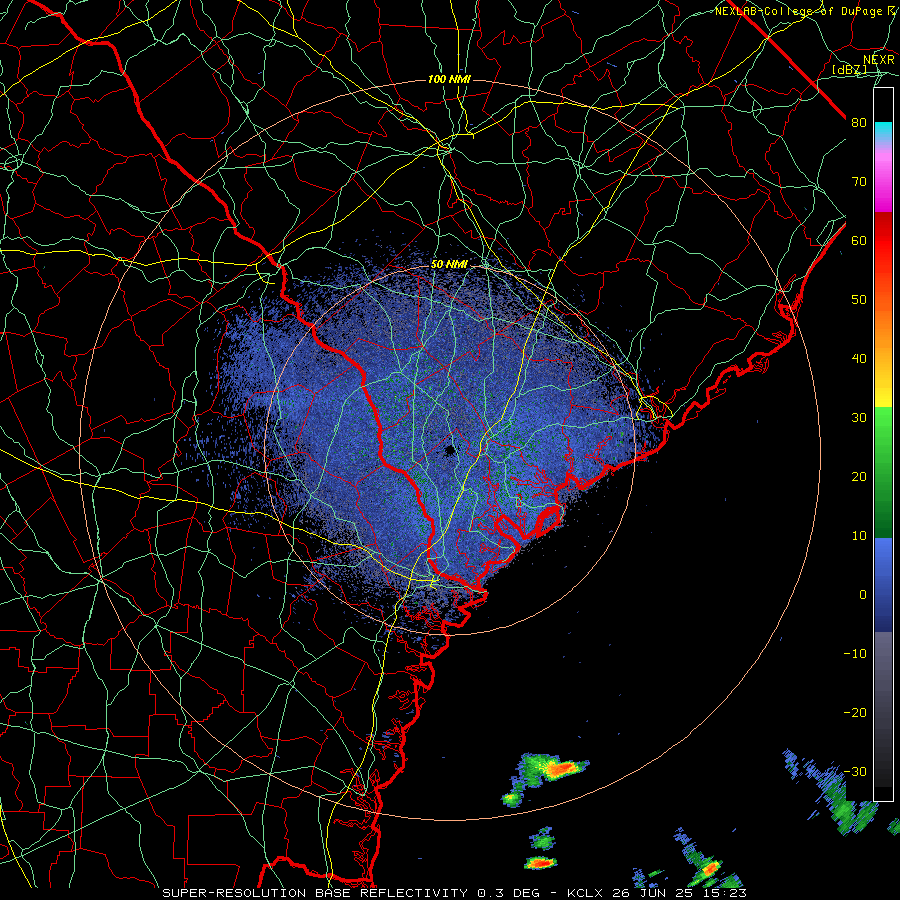The width and height of the screenshot is (900, 900).
Task: Click the 10 value on the dBZ scale
Action: tap(859, 536)
